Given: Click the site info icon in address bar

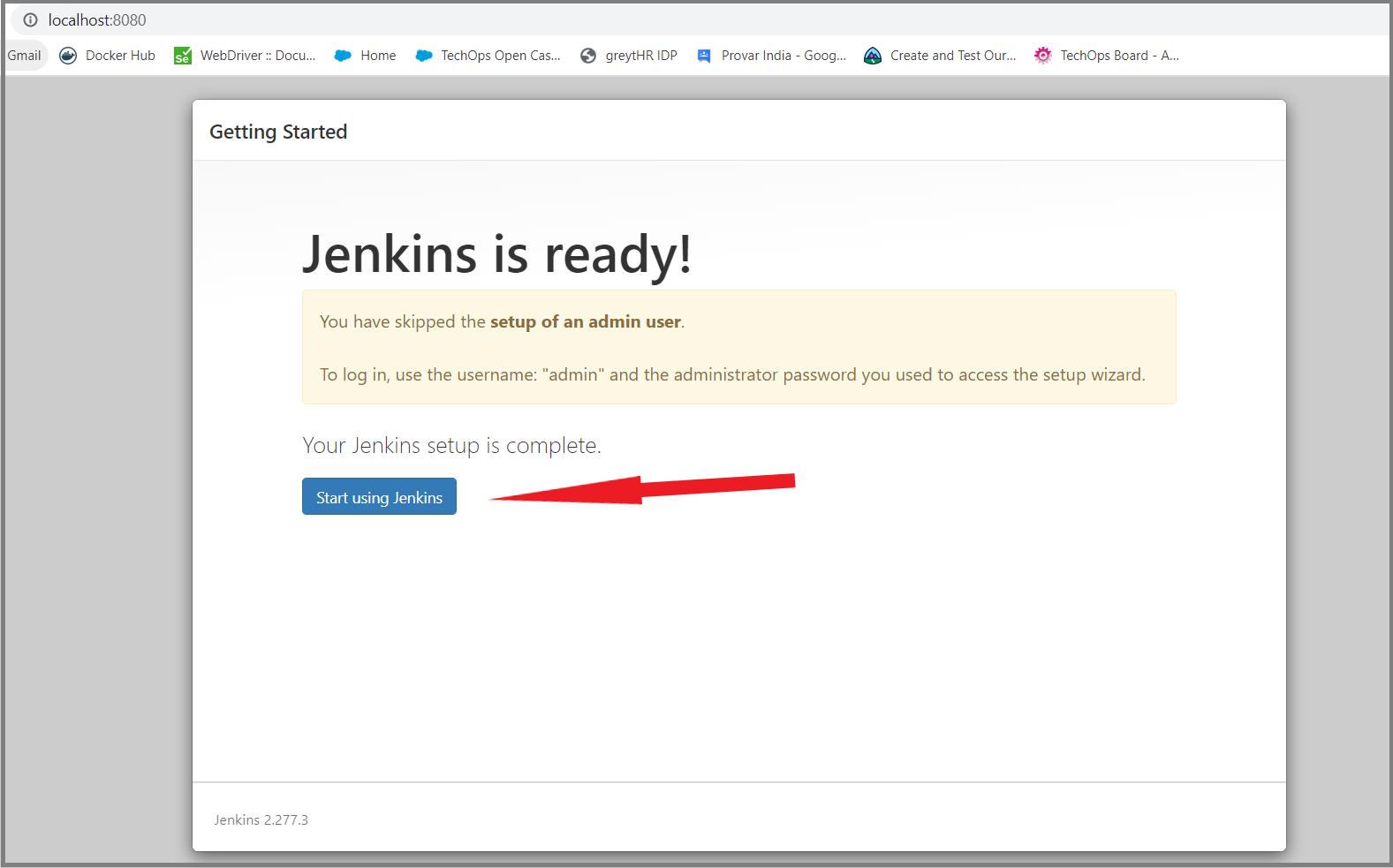Looking at the screenshot, I should [x=31, y=19].
